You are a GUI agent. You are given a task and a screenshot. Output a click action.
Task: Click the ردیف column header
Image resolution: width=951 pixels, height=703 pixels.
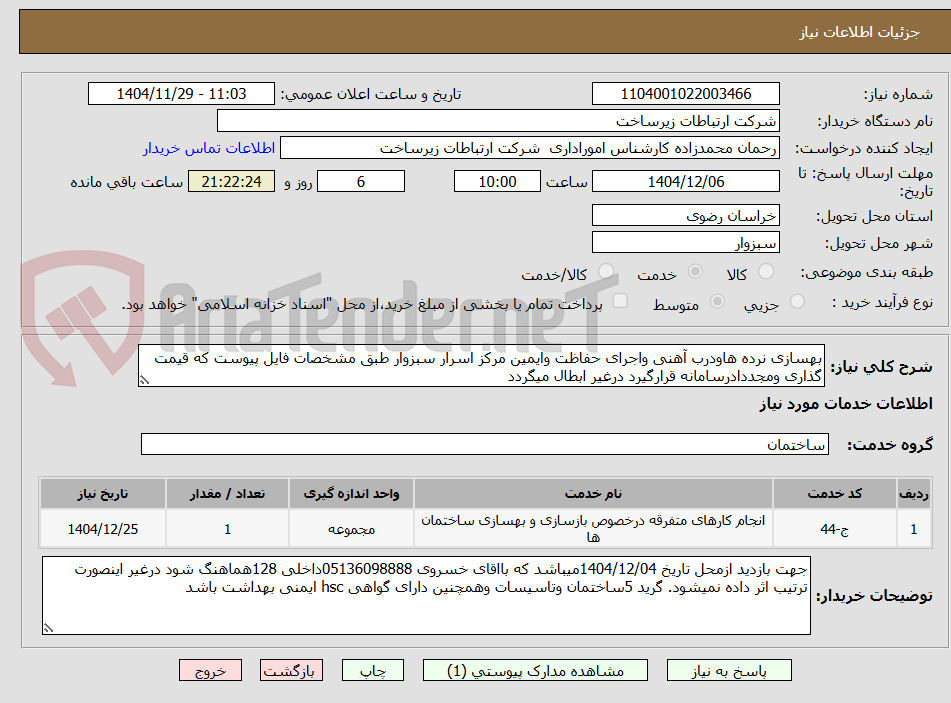[914, 494]
